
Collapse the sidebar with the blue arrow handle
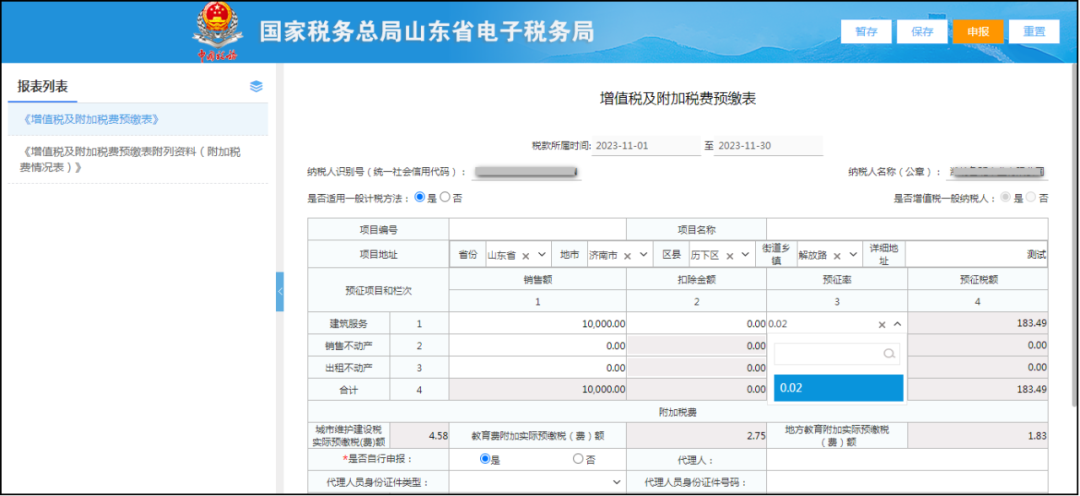coord(280,291)
